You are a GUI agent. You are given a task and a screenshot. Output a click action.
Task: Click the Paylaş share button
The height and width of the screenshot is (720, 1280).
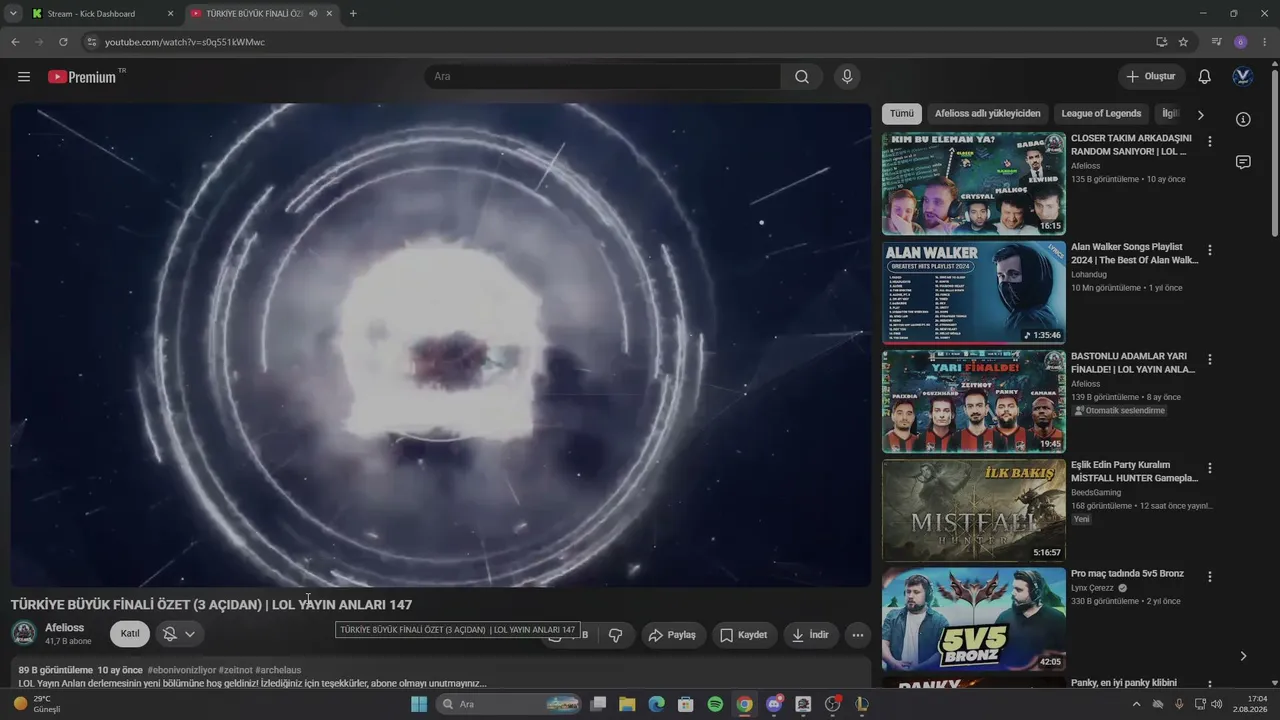point(672,635)
